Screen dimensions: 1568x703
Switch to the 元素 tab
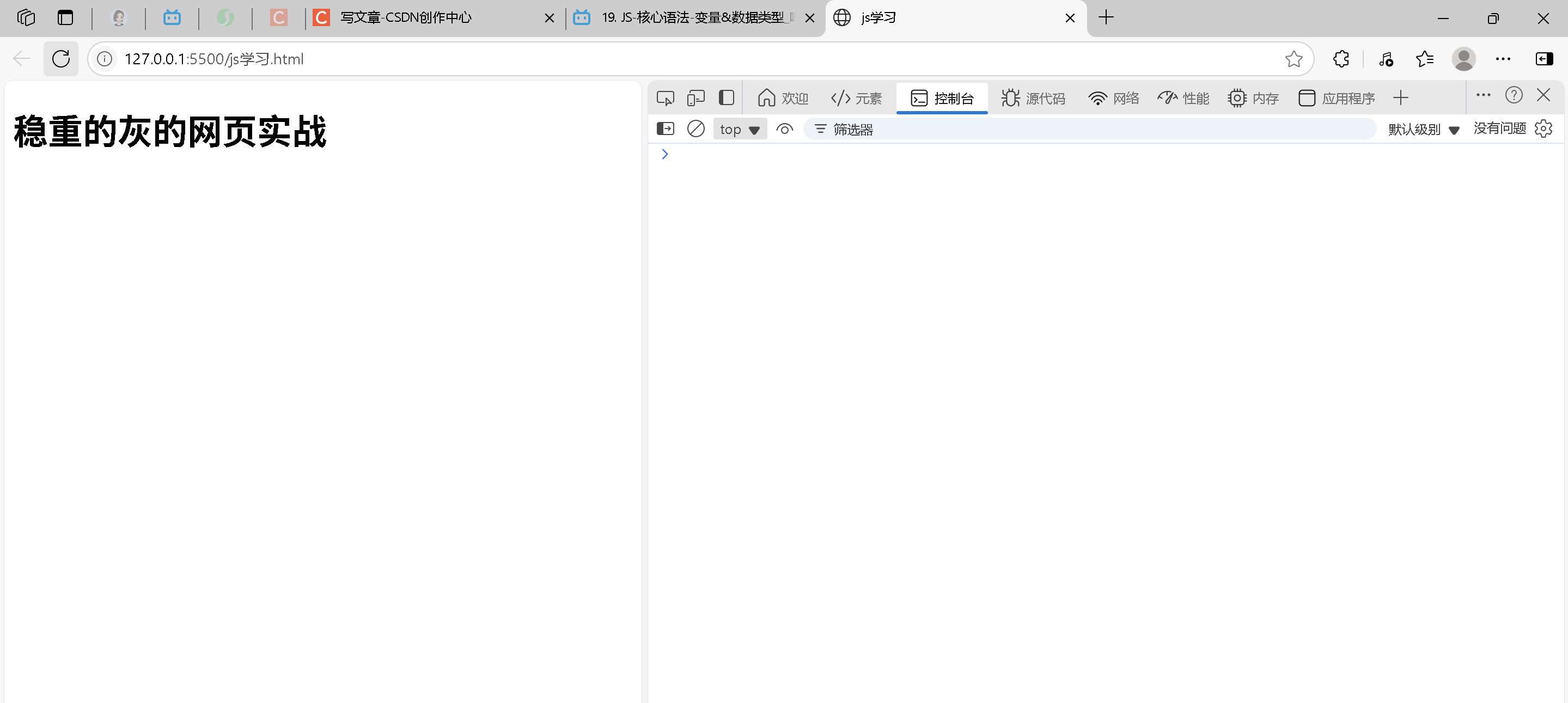click(x=856, y=99)
